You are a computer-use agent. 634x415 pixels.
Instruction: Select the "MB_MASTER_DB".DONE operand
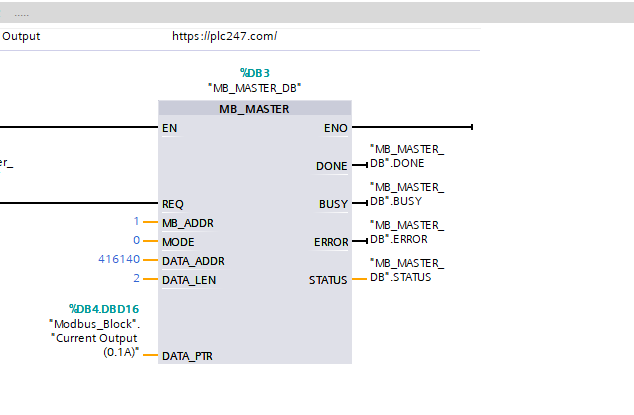pos(407,157)
